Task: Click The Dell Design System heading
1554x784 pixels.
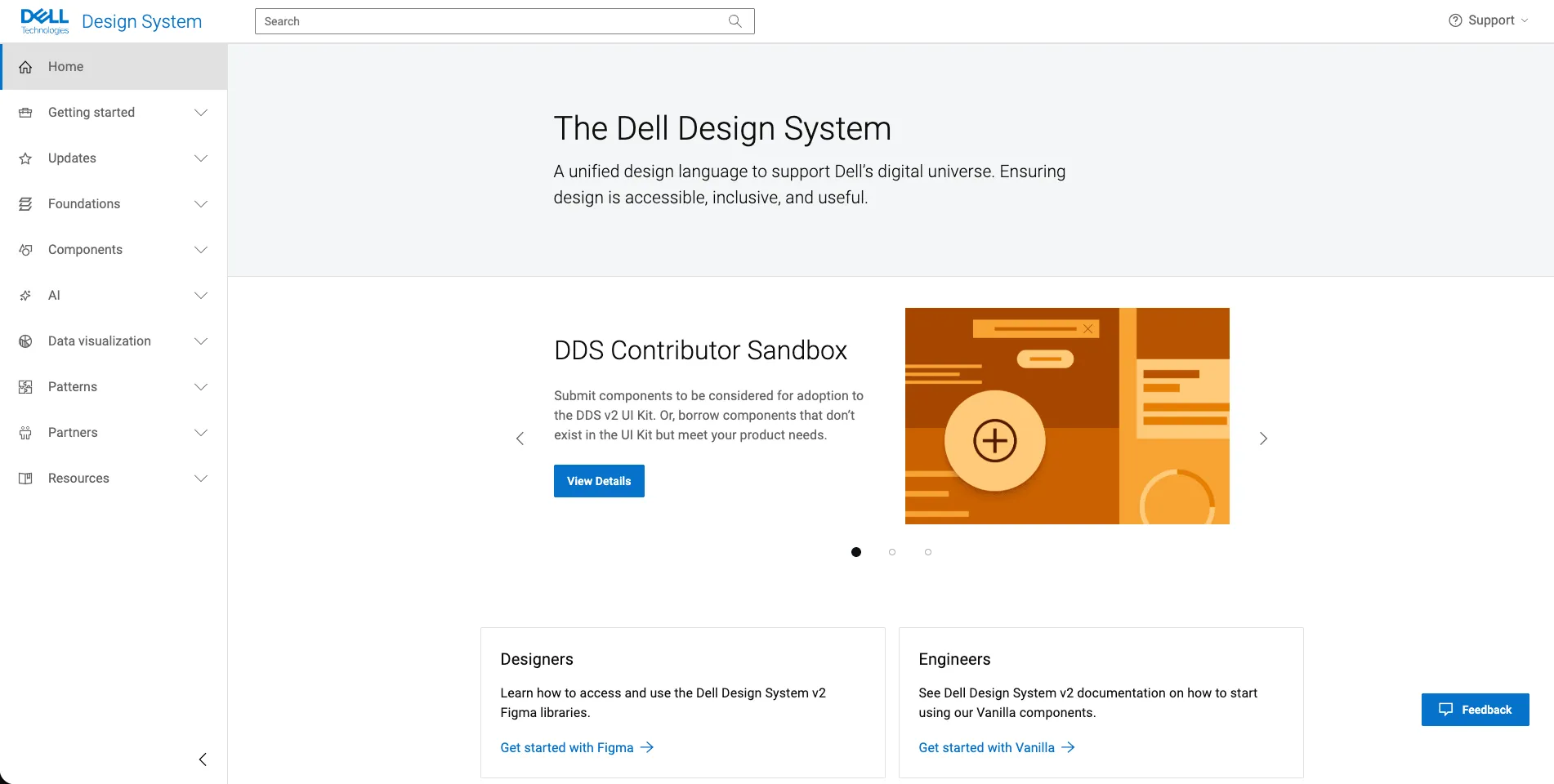Action: click(722, 129)
